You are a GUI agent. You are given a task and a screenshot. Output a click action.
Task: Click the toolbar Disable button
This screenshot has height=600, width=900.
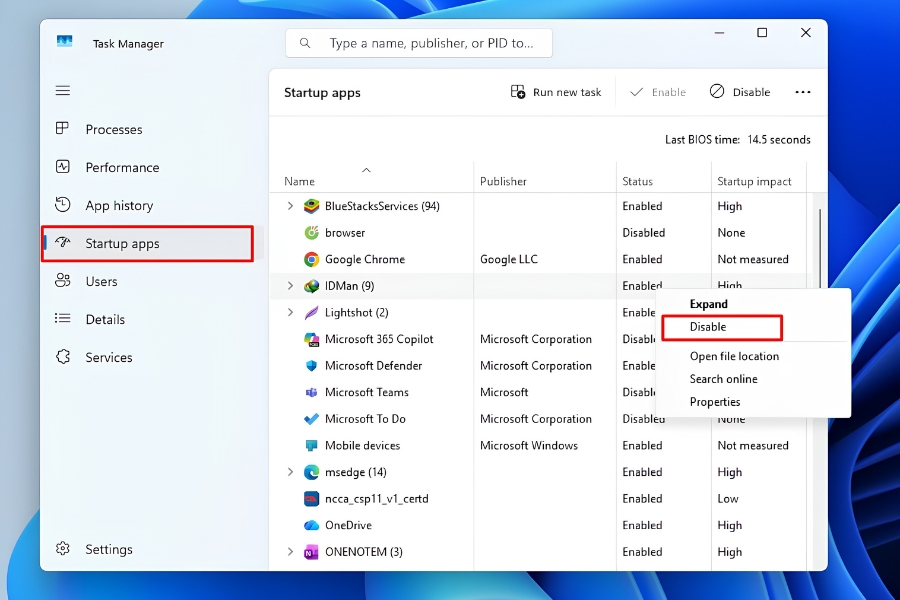[x=740, y=92]
